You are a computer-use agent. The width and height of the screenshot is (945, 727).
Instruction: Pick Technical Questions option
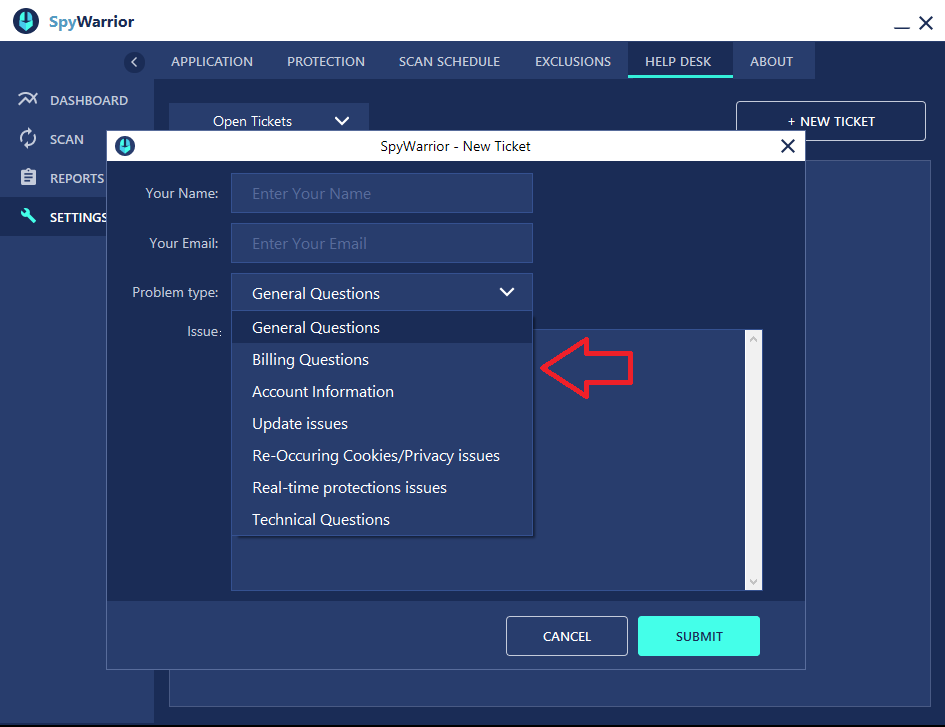pyautogui.click(x=382, y=519)
